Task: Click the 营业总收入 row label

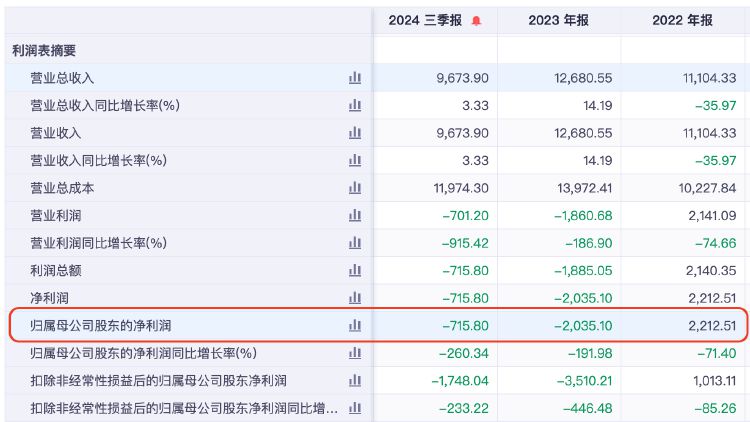Action: coord(62,78)
